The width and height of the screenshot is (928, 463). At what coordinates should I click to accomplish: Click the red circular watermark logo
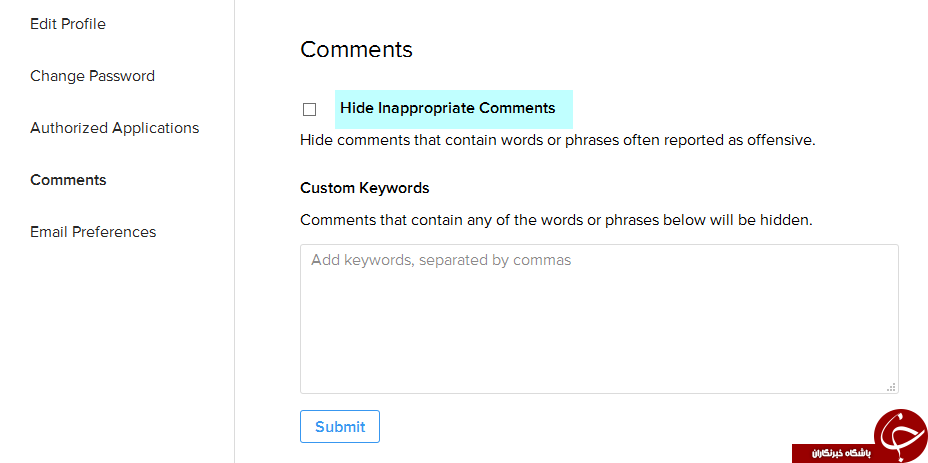tap(901, 433)
